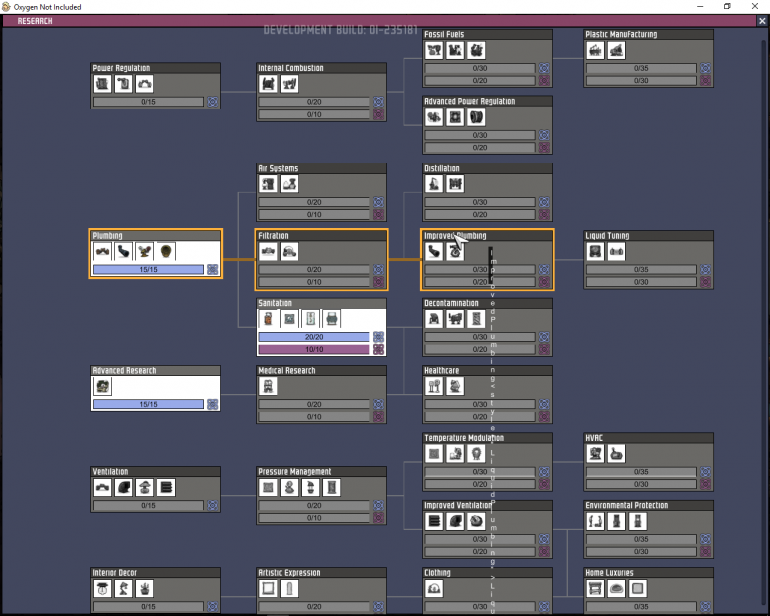Click the Filtration 0/20 progress bar

point(314,269)
